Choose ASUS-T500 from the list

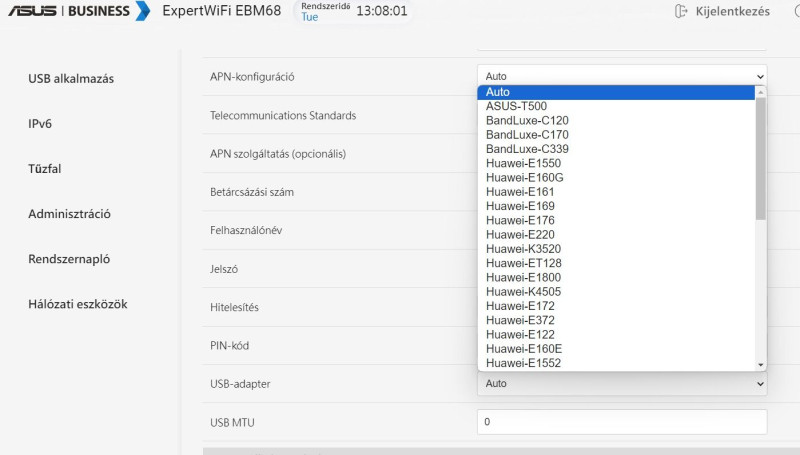616,106
